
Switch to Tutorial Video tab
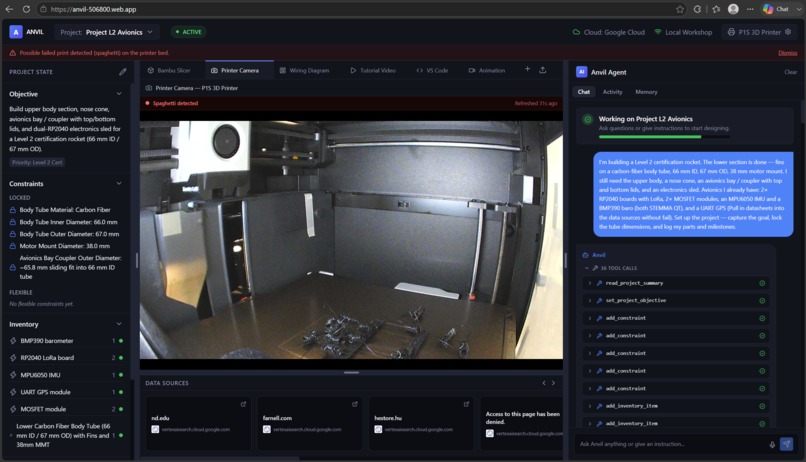pyautogui.click(x=373, y=70)
